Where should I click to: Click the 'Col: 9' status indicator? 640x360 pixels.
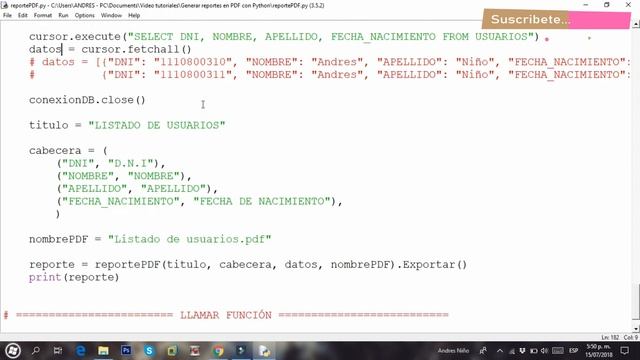[630, 337]
